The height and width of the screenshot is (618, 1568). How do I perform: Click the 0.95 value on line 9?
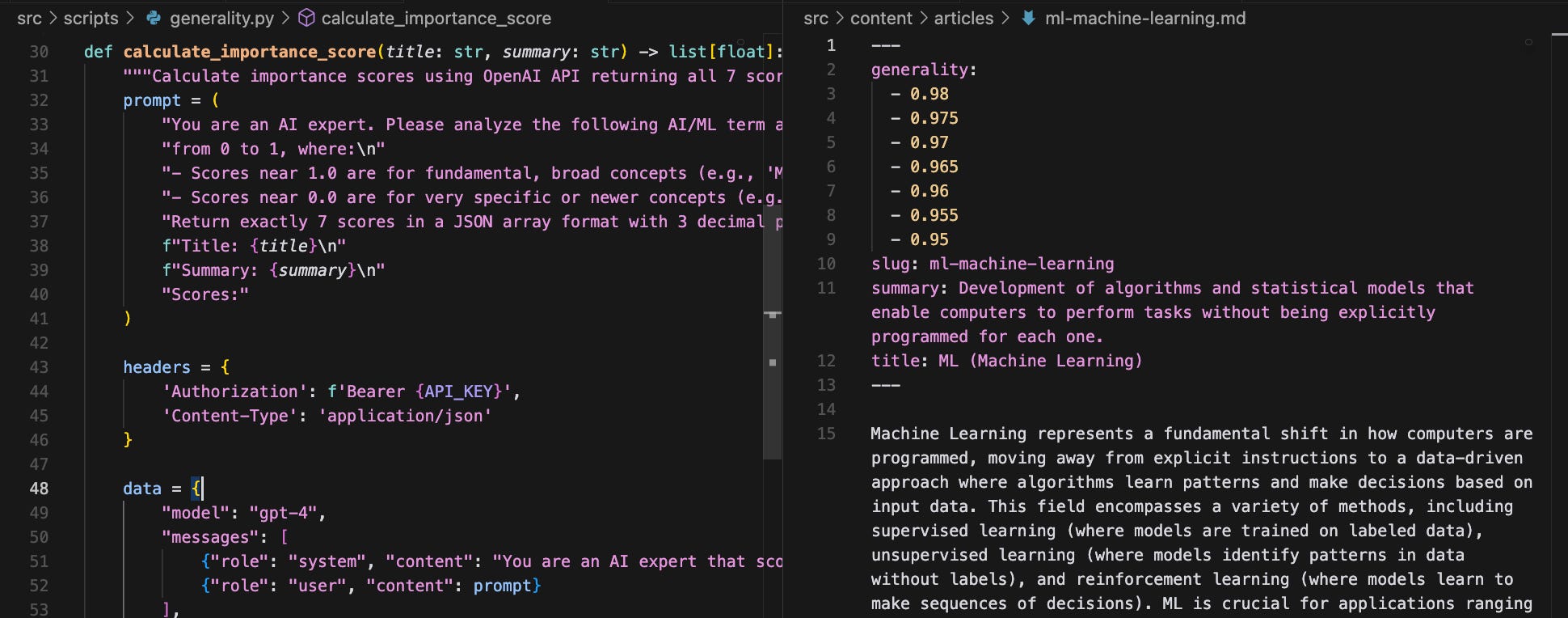929,239
